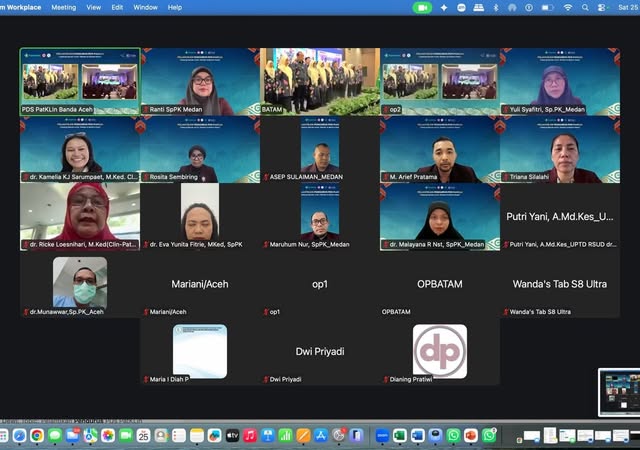Click the green camera-in-use indicator in menu bar
Image resolution: width=640 pixels, height=450 pixels.
(x=422, y=7)
